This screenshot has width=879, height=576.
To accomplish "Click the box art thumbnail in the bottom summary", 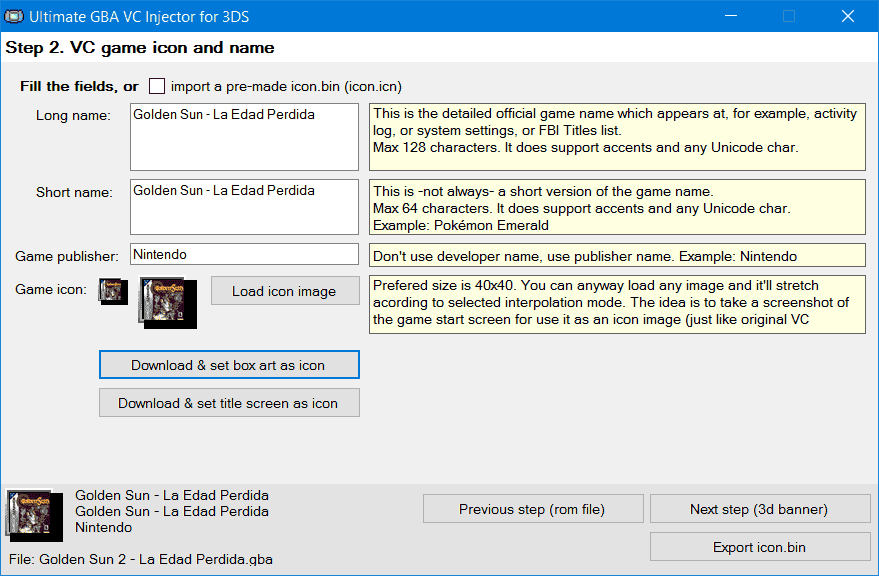I will tap(34, 515).
